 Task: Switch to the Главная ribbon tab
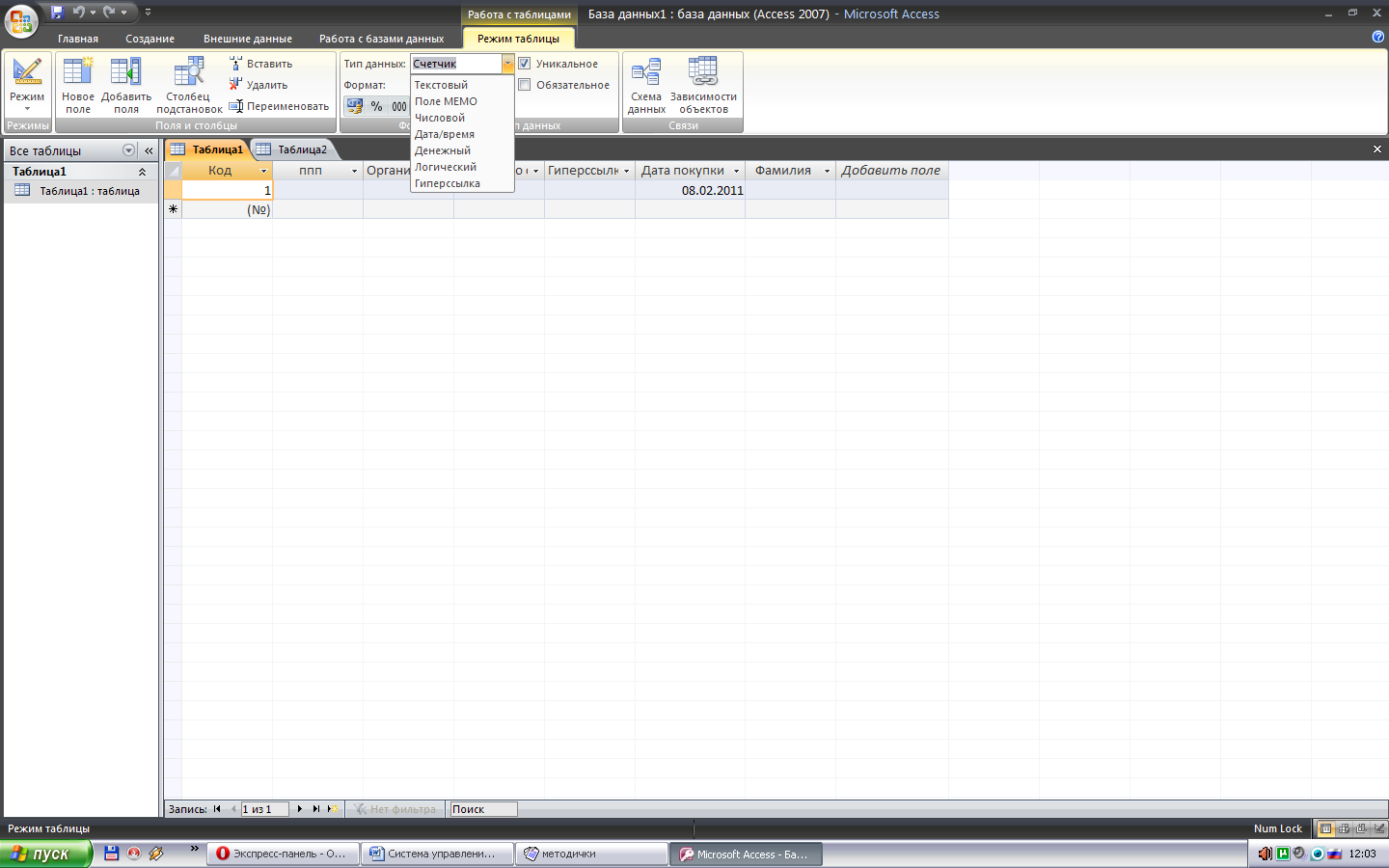pos(77,39)
